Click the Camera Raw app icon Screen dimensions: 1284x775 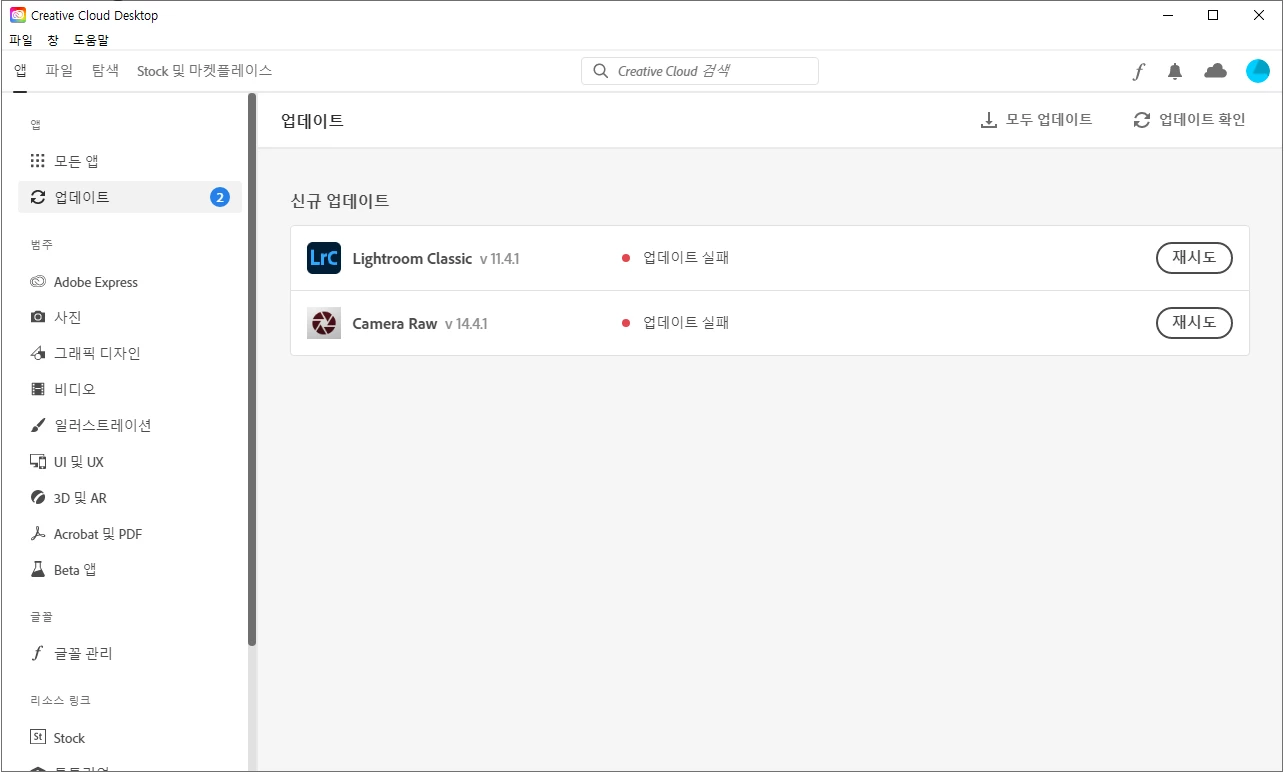click(x=324, y=323)
